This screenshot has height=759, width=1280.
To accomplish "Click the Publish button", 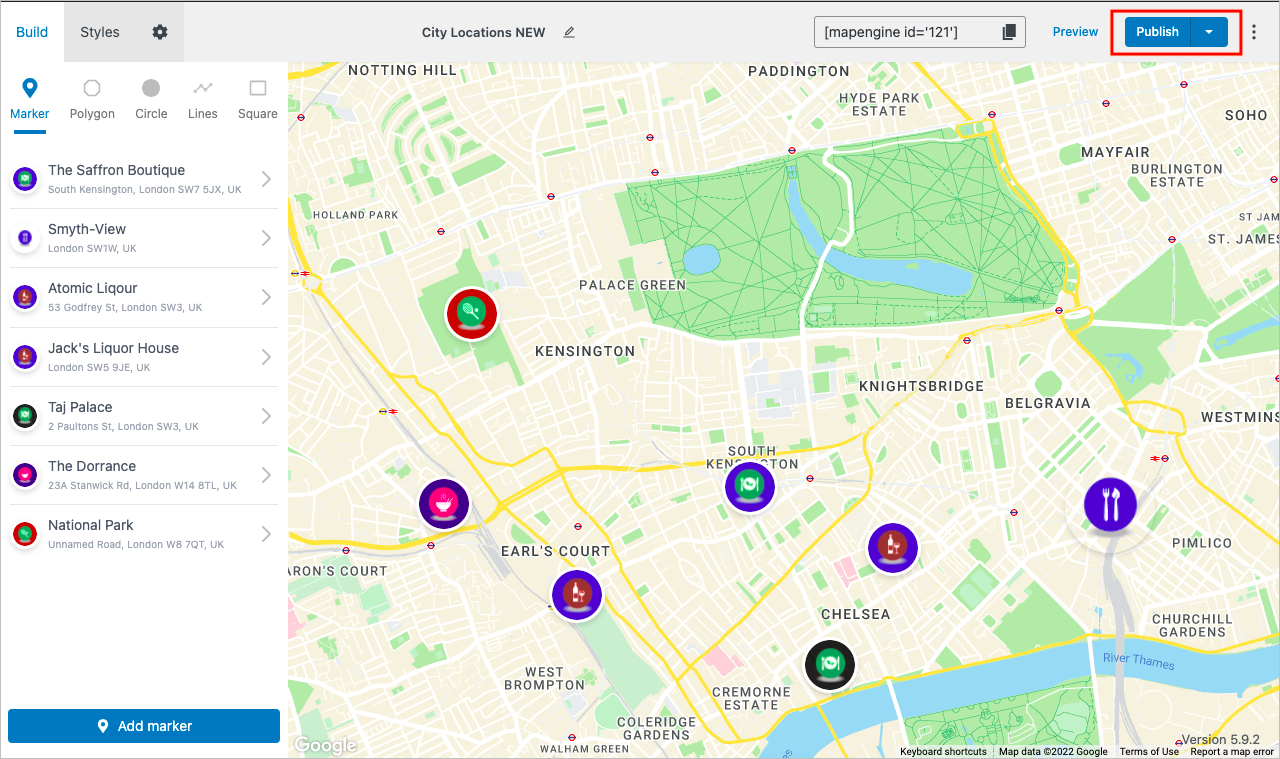I will [1158, 32].
